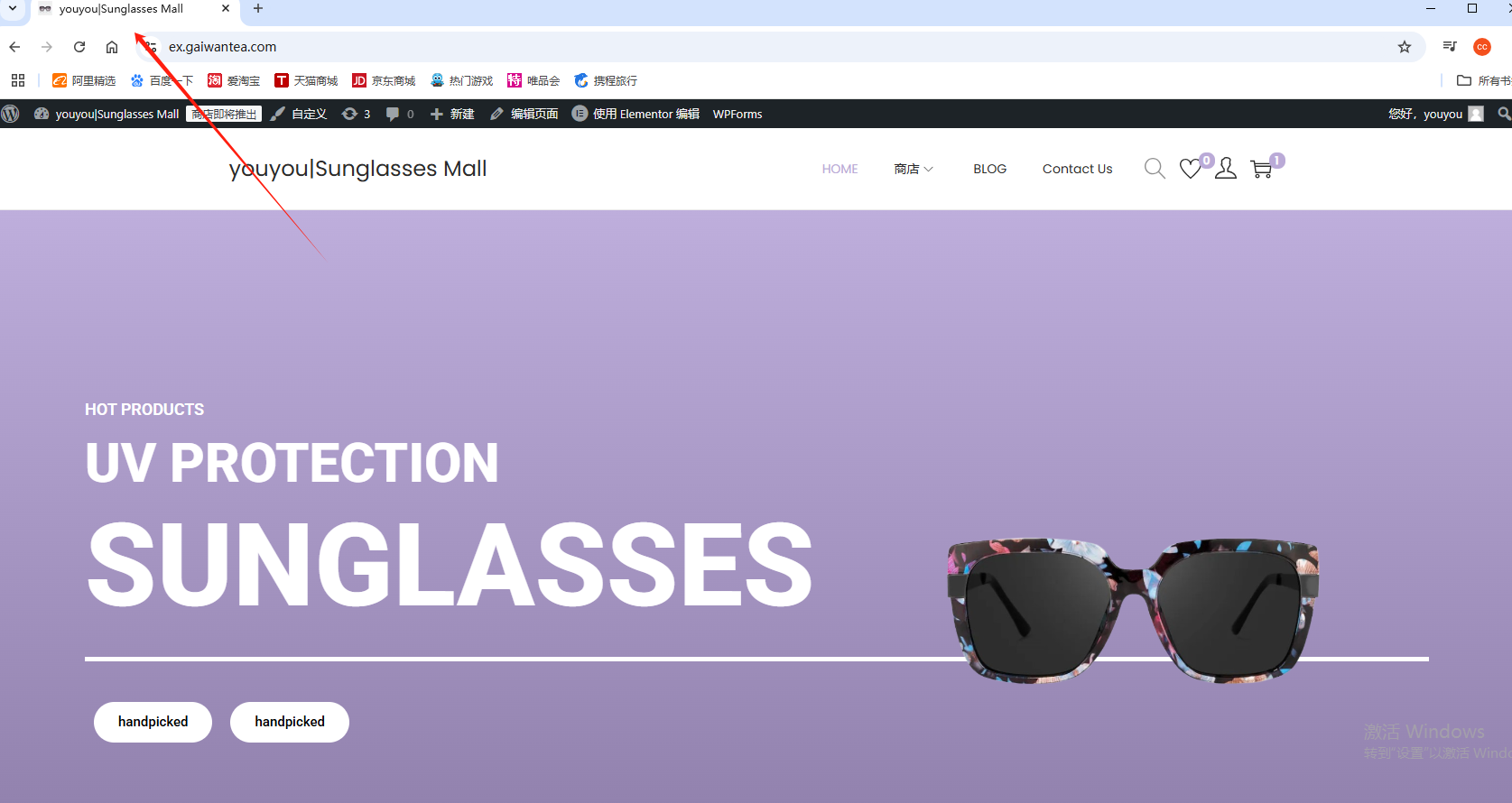Screen dimensions: 1512x803
Task: Expand the 商店 dropdown menu
Action: click(x=914, y=169)
